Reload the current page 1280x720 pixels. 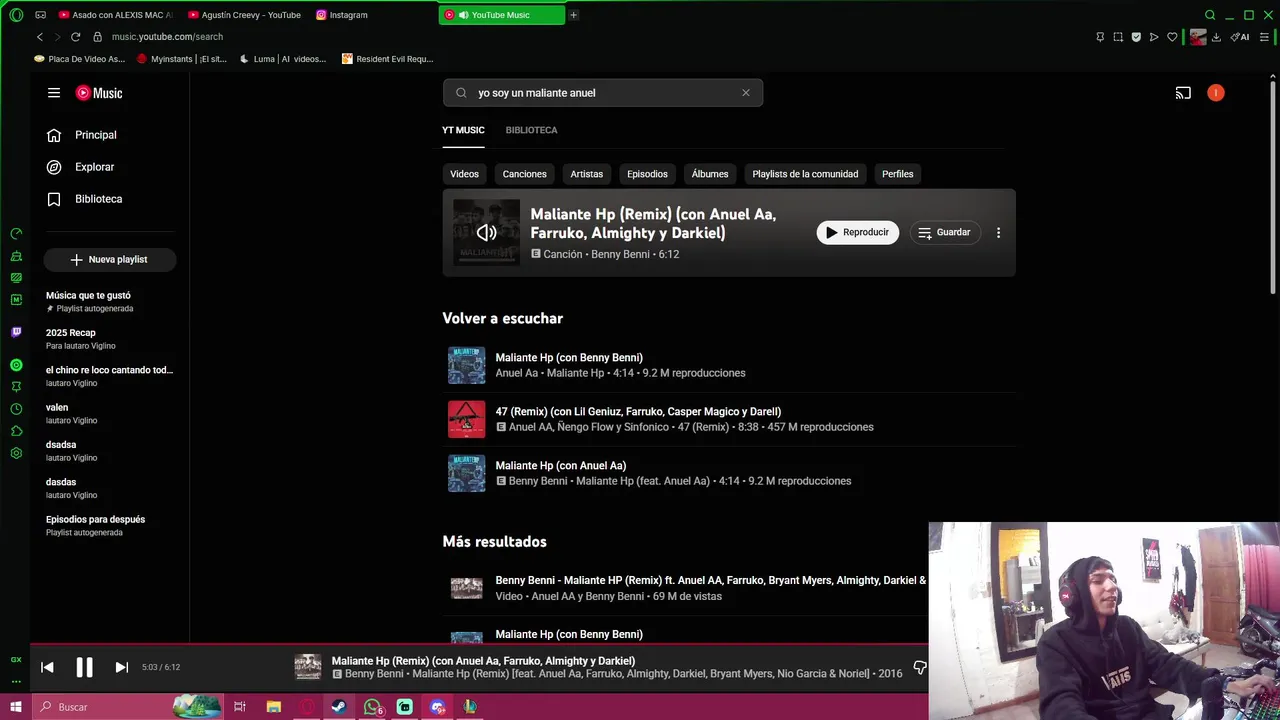75,37
